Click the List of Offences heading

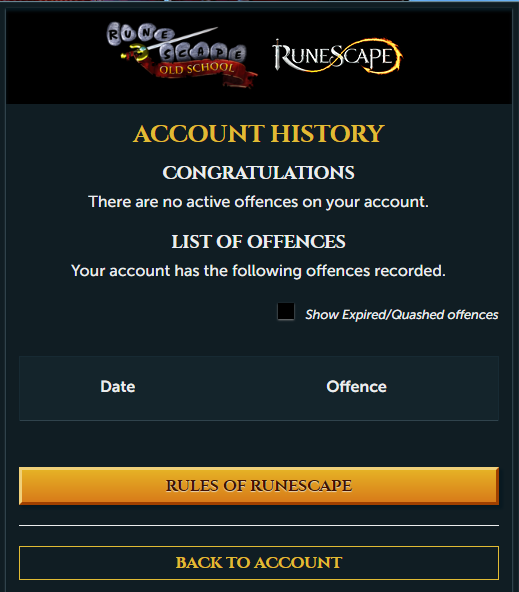(x=259, y=242)
